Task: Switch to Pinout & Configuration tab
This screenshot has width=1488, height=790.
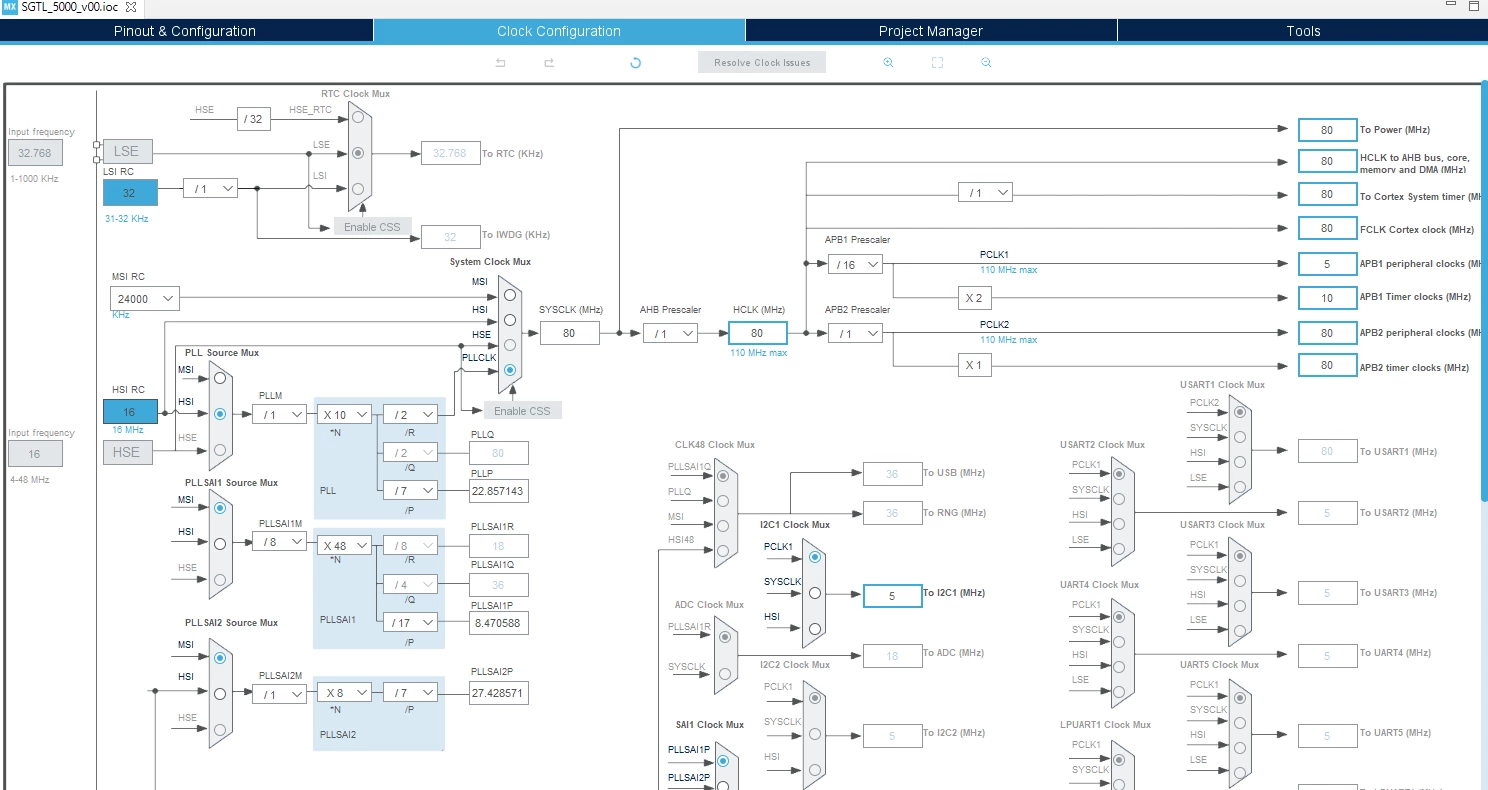Action: click(185, 31)
